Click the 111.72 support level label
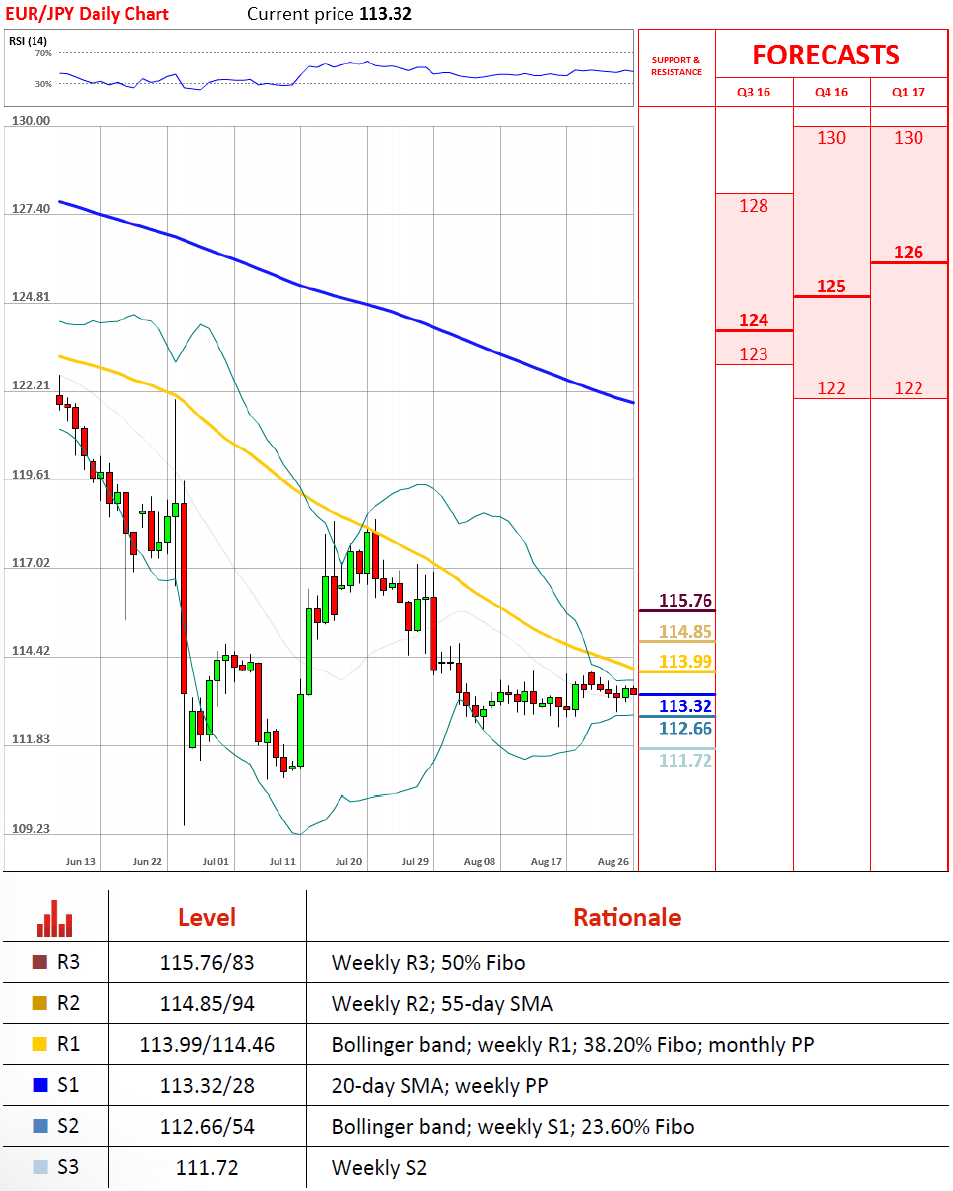This screenshot has height=1191, width=953. click(685, 760)
